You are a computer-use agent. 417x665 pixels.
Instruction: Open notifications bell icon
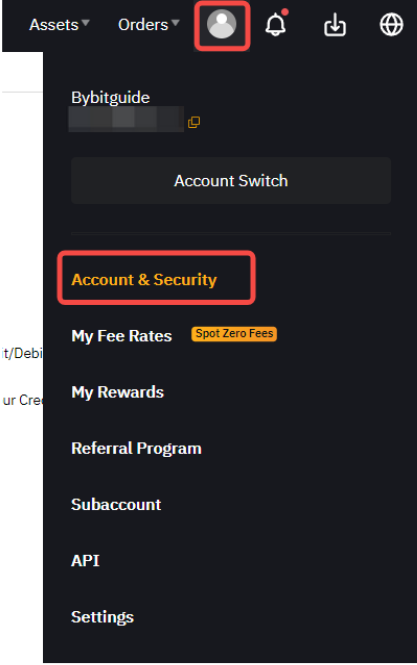276,23
